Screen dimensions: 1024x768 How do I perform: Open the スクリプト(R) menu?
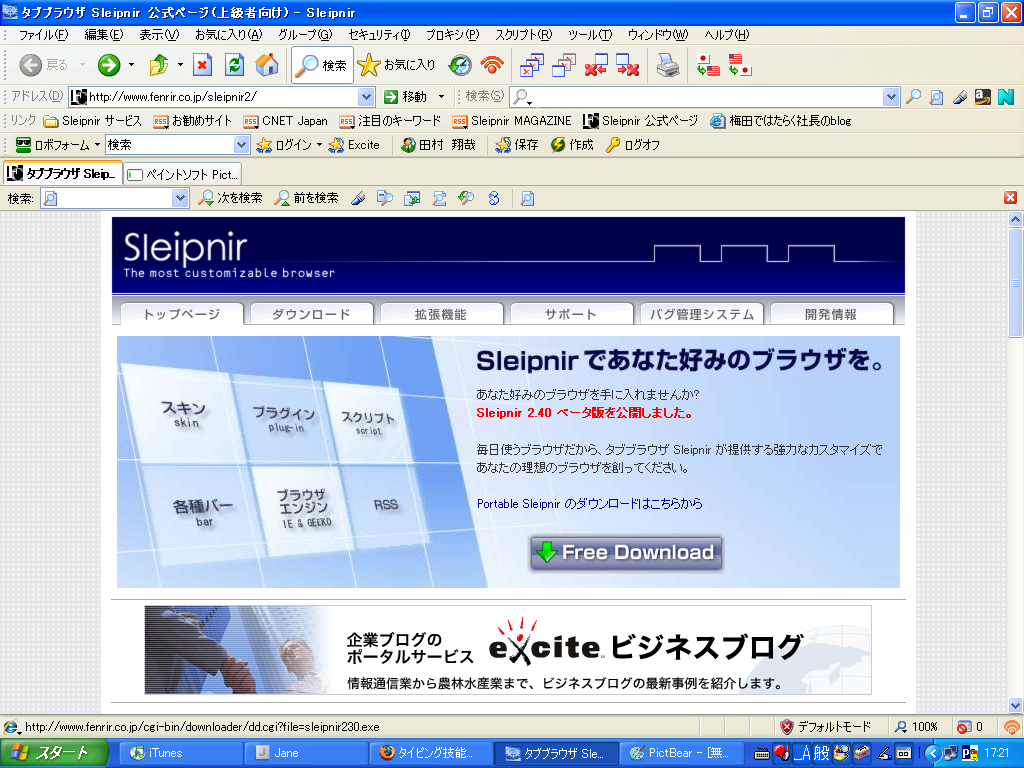click(523, 35)
